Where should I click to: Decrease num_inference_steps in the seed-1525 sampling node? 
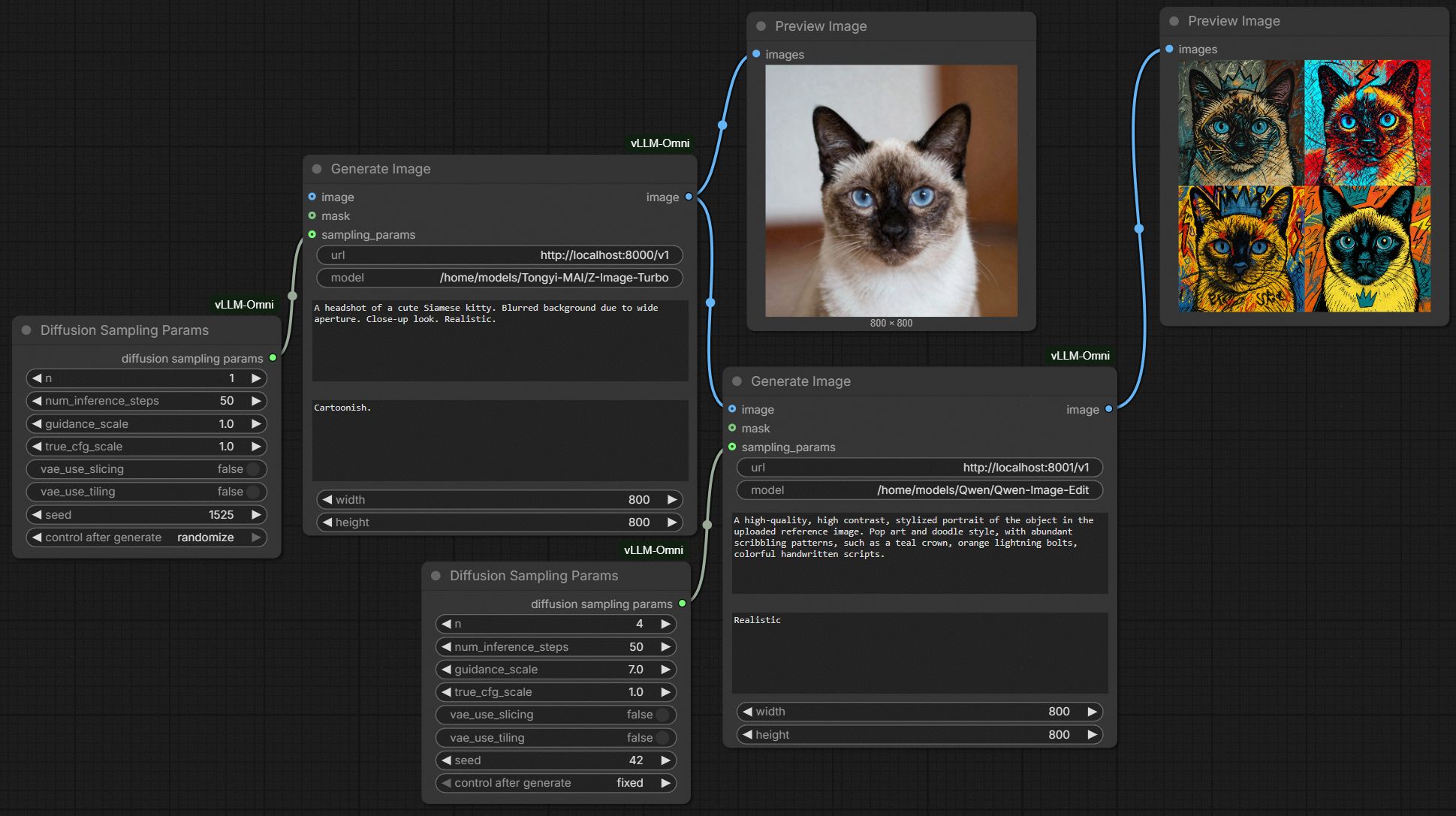point(37,401)
